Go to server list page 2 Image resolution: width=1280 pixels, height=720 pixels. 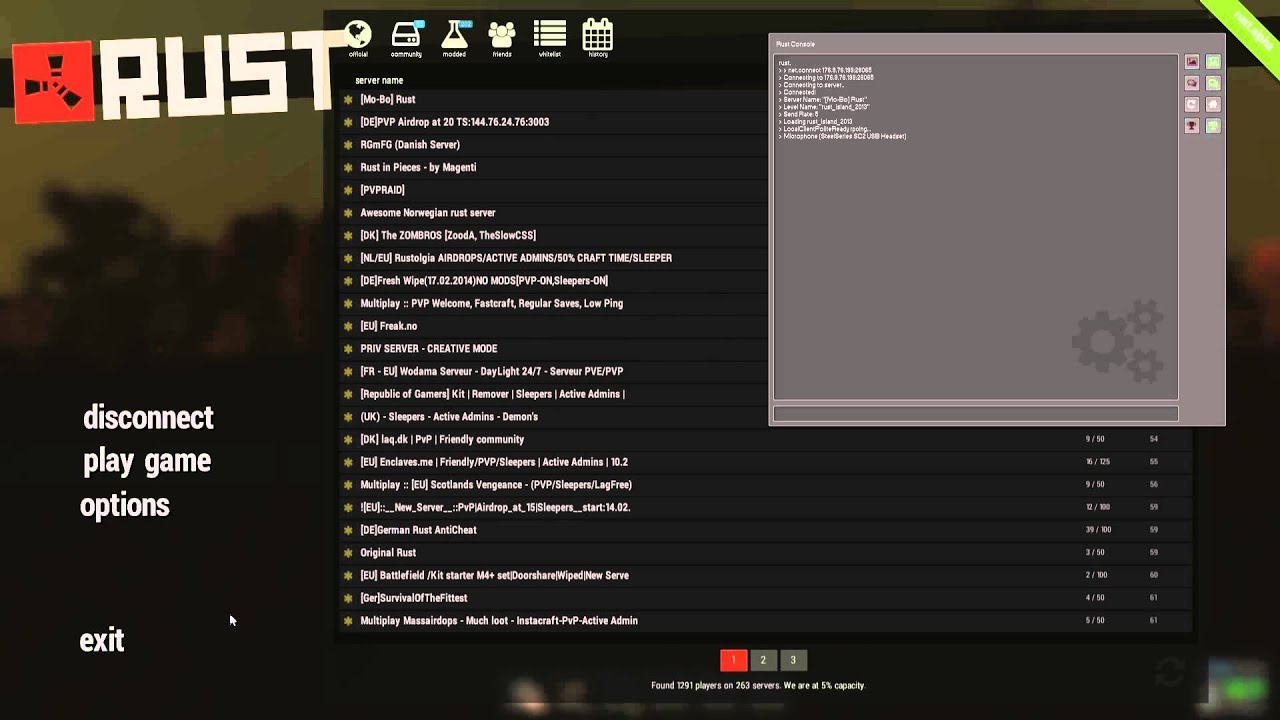pyautogui.click(x=763, y=660)
